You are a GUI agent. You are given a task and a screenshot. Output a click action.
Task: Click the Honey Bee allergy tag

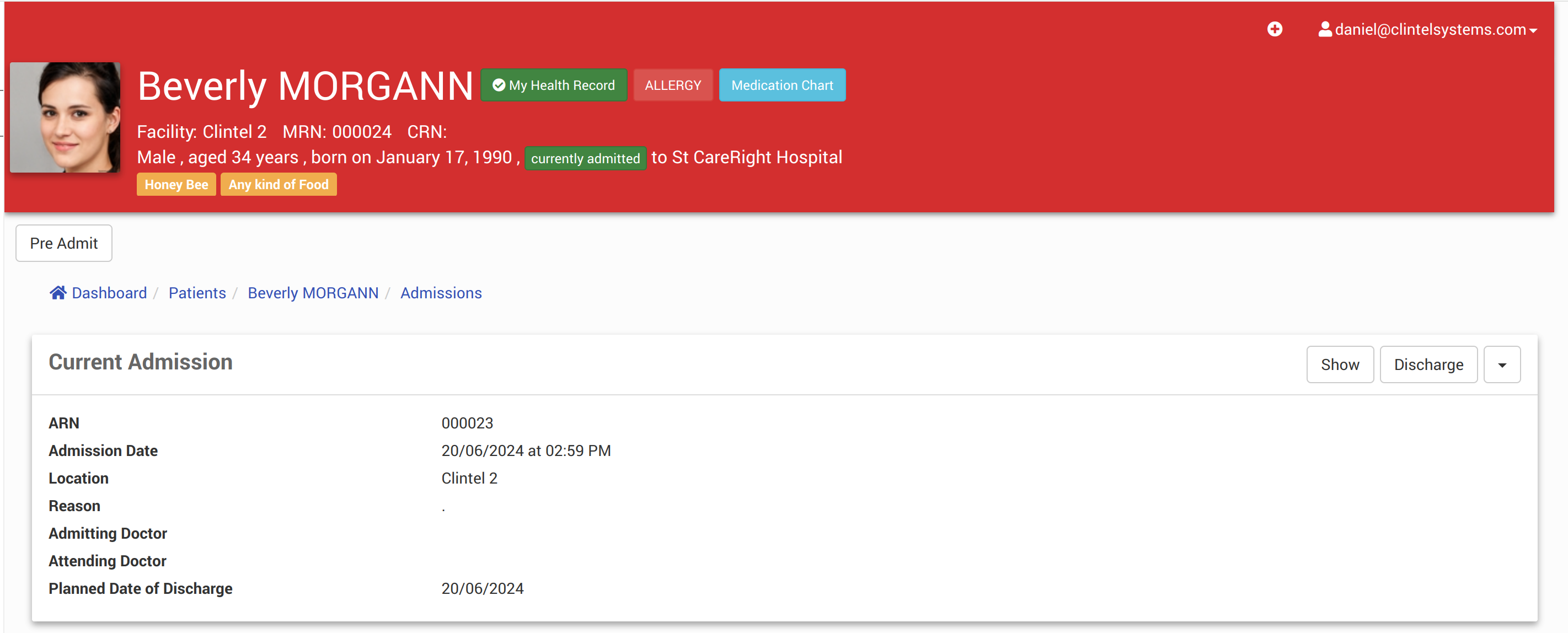click(x=176, y=184)
